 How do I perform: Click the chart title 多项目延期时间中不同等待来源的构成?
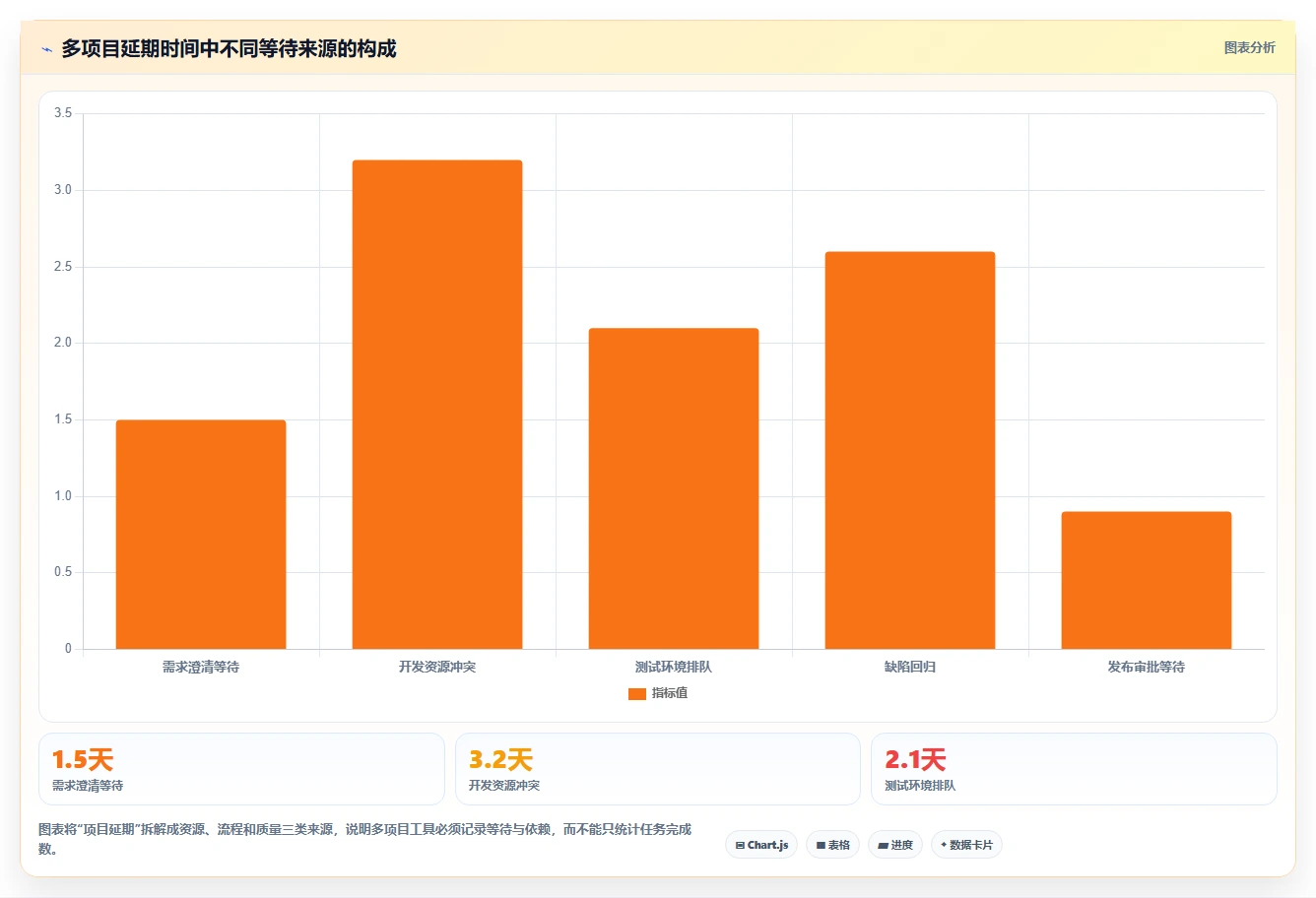229,48
